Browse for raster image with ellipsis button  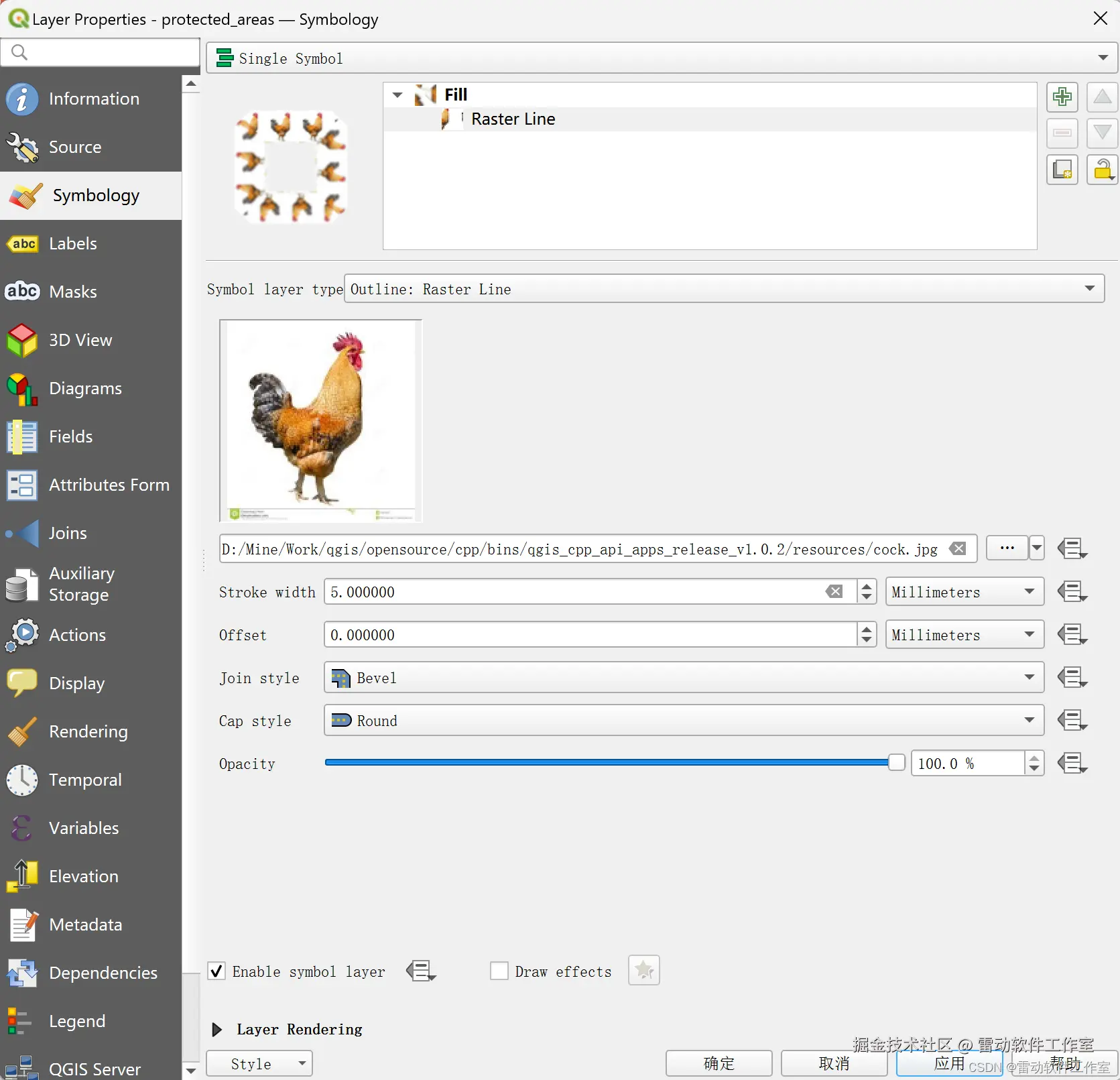(x=1007, y=549)
